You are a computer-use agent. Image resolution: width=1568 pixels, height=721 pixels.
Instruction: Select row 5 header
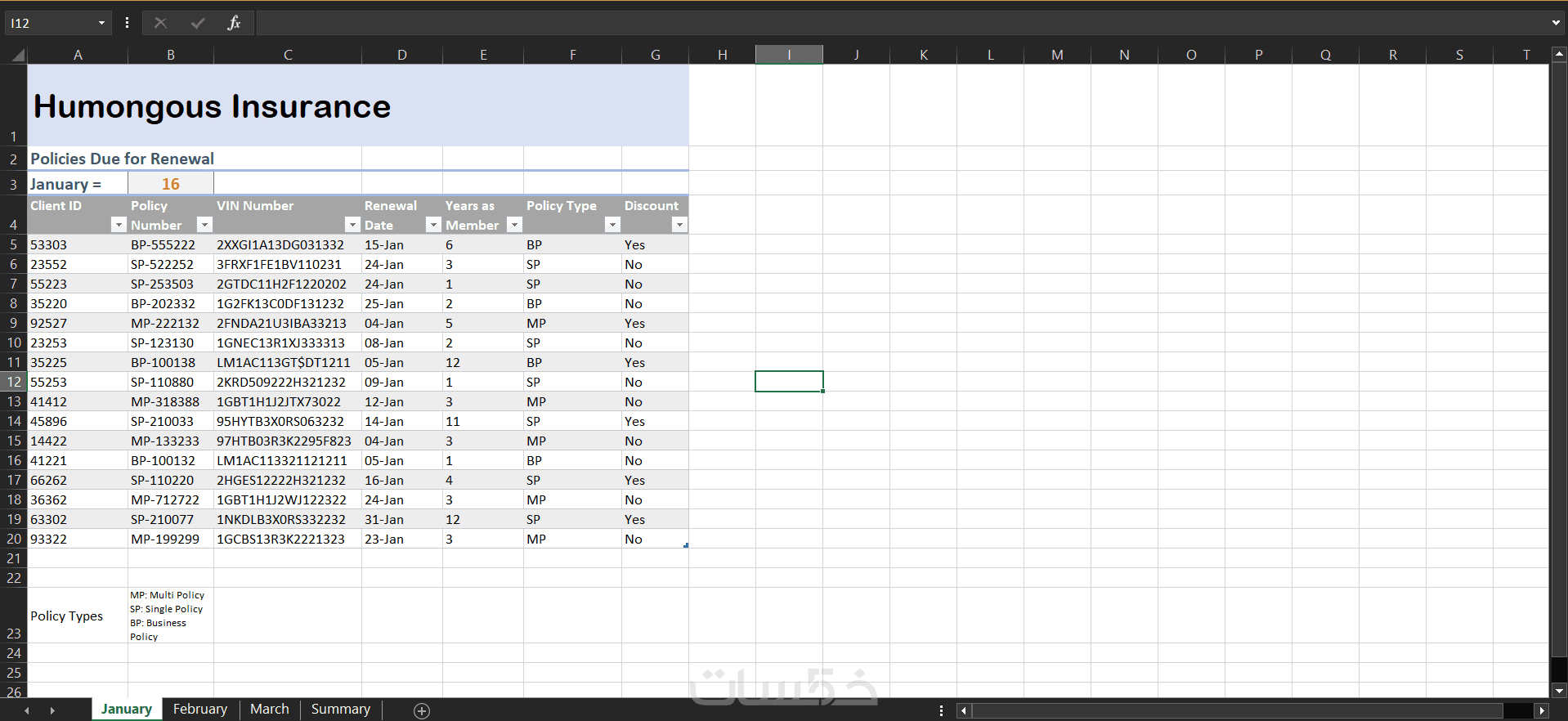14,244
